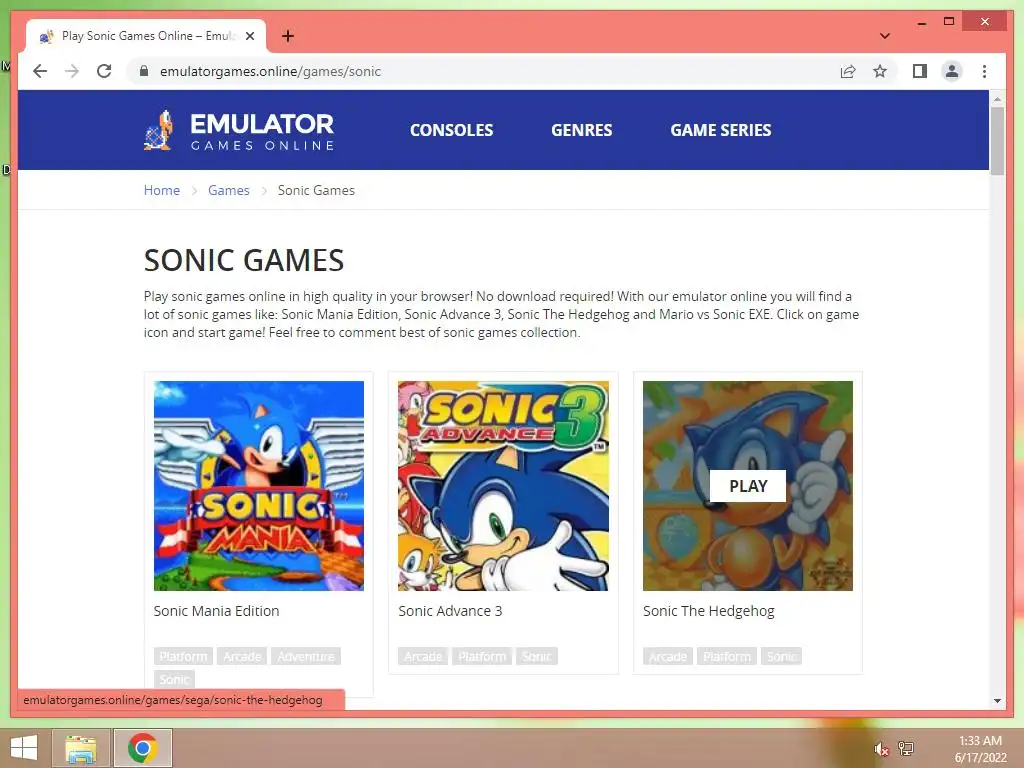
Task: Click Adventure tag under Sonic Mania Edition
Action: 306,656
